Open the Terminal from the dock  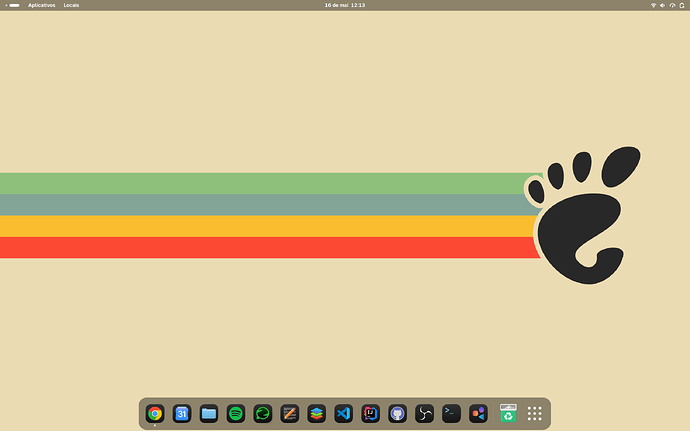(451, 413)
